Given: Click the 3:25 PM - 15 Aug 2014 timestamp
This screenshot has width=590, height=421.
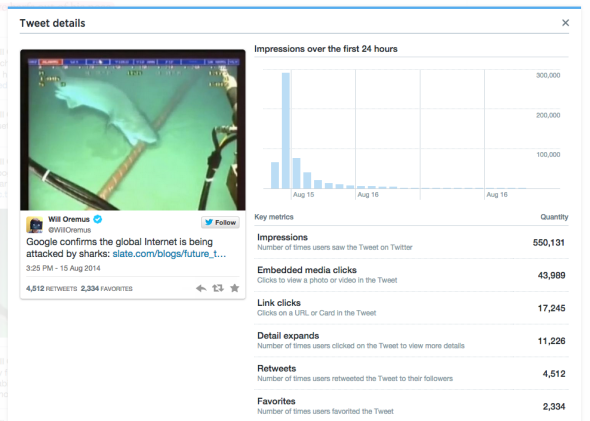Looking at the screenshot, I should point(63,268).
